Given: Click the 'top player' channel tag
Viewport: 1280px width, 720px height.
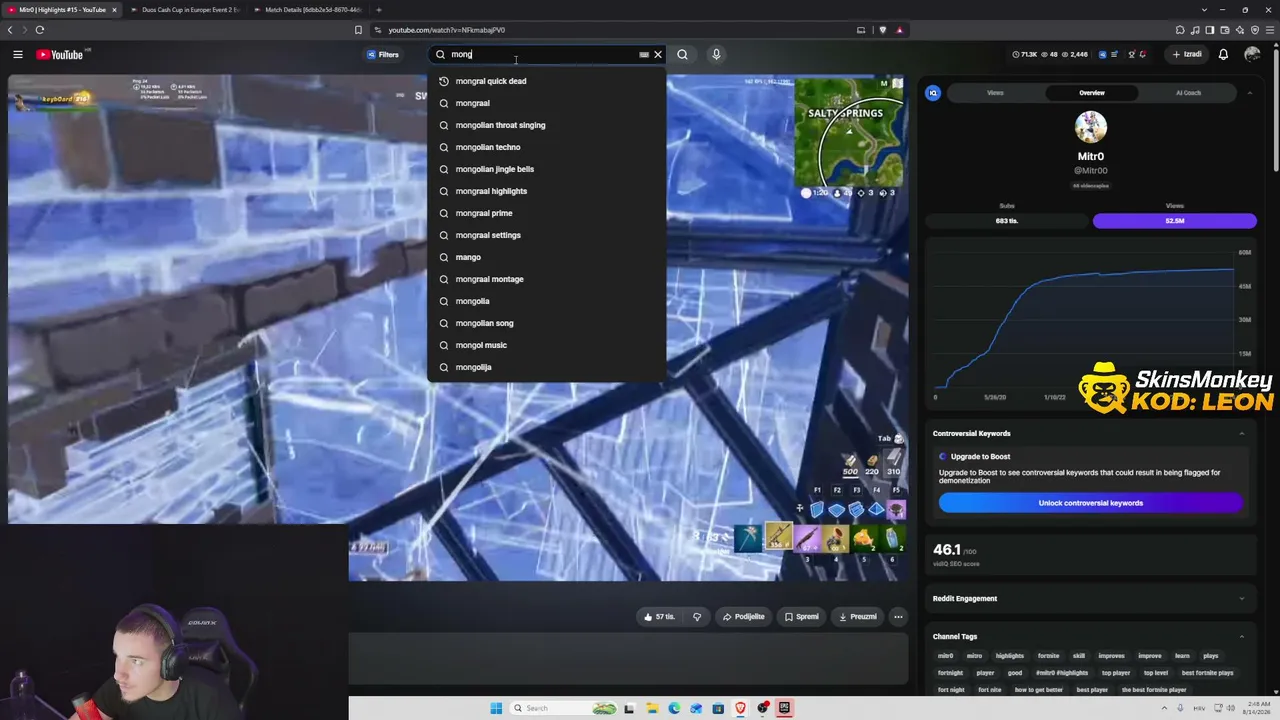Looking at the screenshot, I should (1116, 673).
